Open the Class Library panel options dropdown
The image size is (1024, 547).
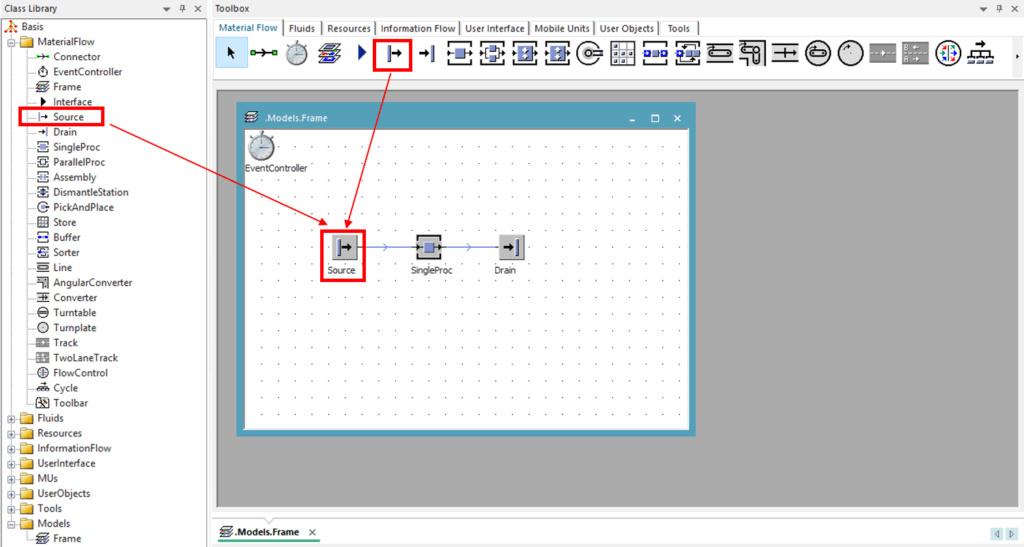167,9
